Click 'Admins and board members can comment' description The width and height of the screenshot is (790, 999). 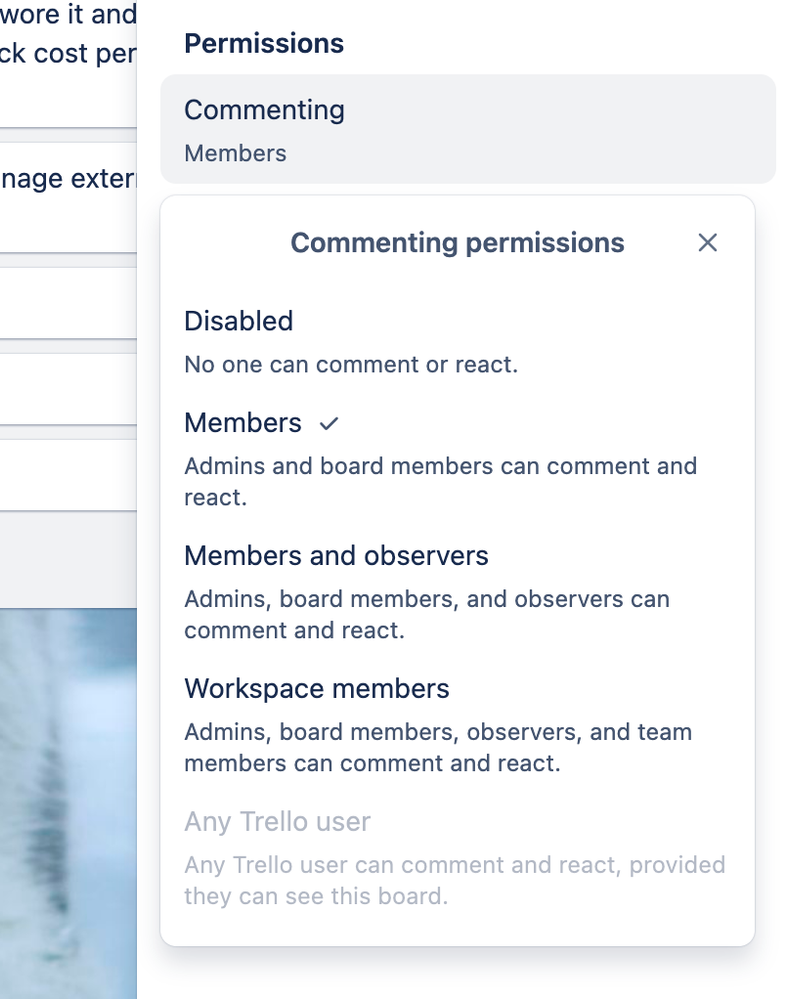(x=440, y=482)
